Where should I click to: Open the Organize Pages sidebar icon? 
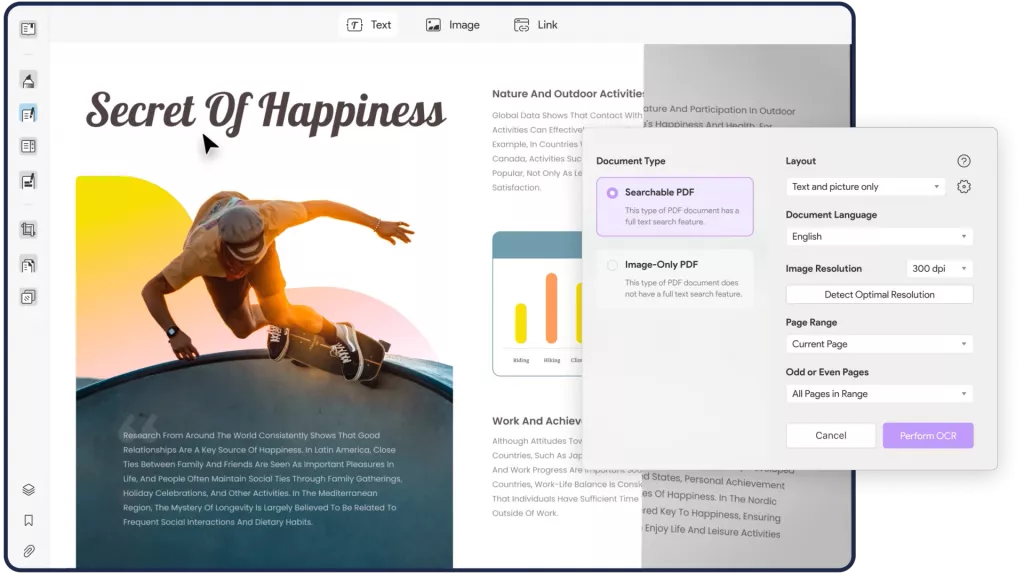28,146
